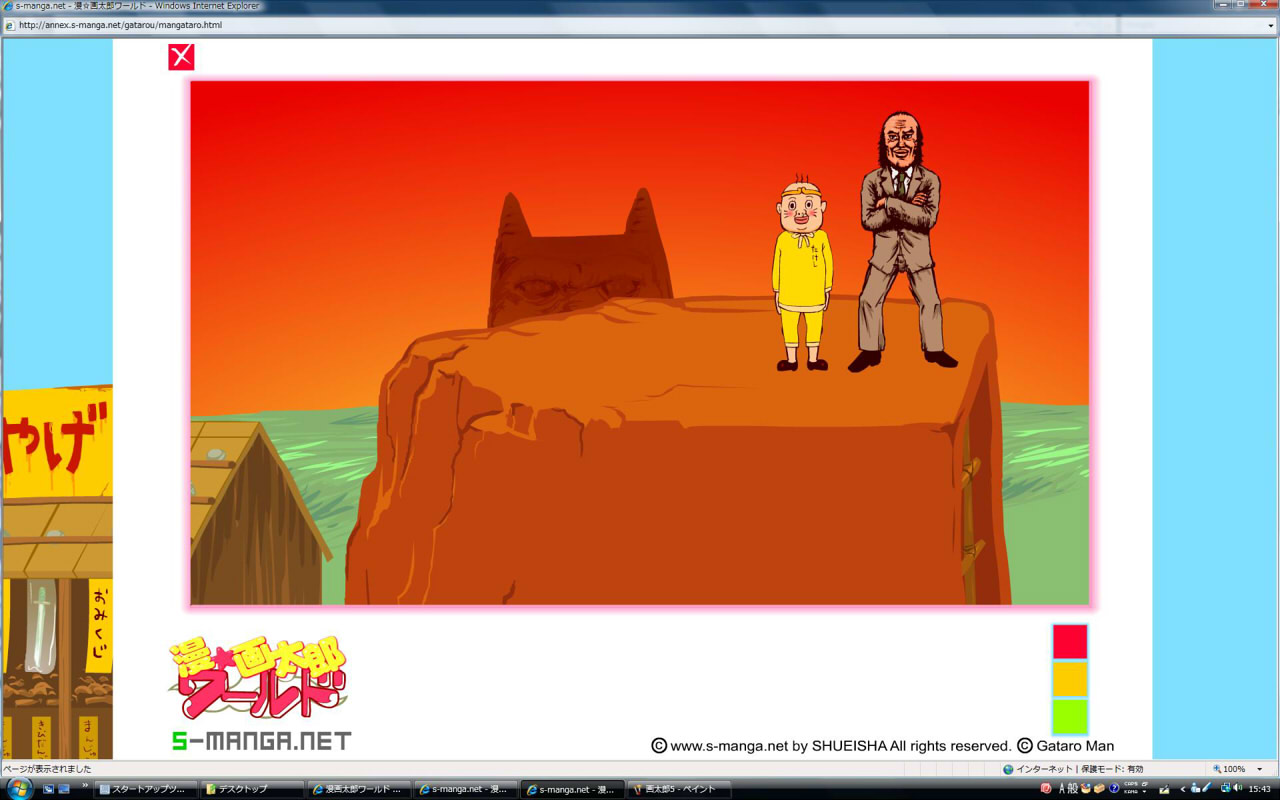Switch to the 画太郎5 - ペイント taskbar window
This screenshot has height=800, width=1280.
(x=679, y=789)
